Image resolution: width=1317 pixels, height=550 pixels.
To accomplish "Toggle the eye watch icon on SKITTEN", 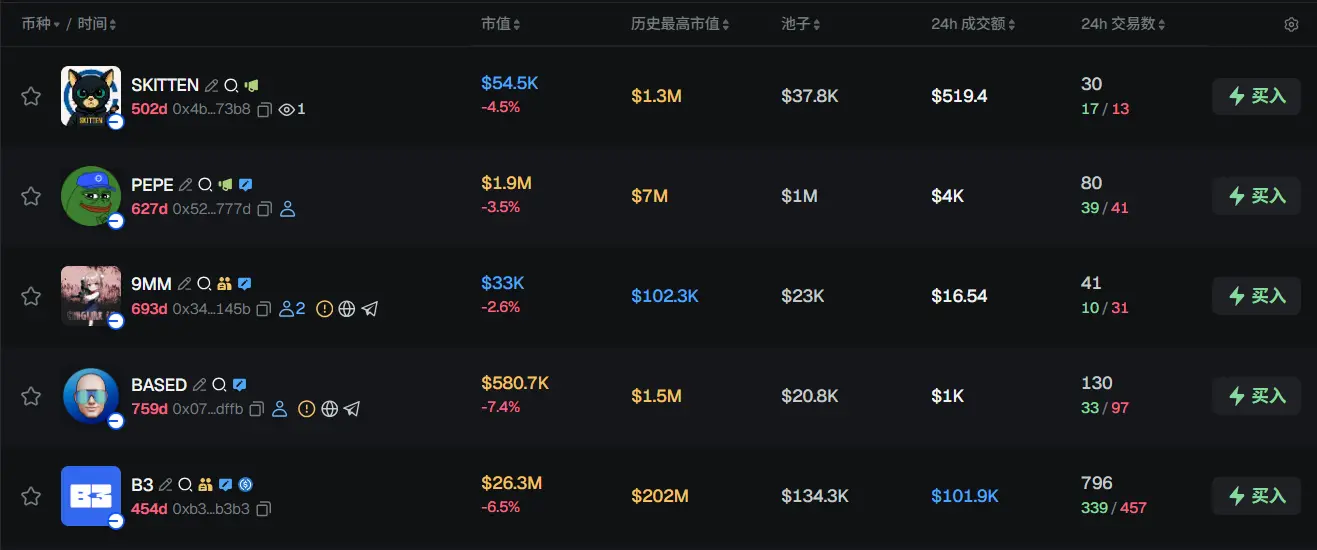I will click(x=287, y=109).
